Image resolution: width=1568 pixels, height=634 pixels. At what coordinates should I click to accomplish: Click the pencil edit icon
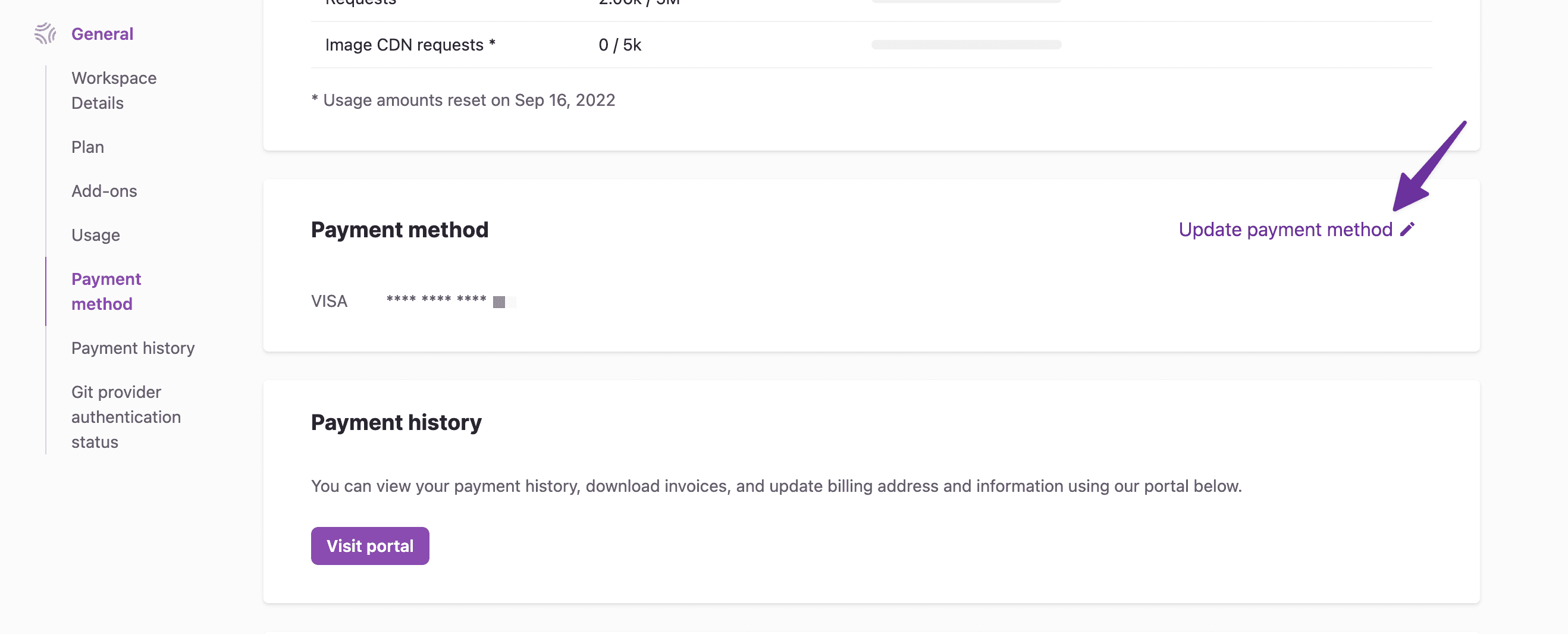[1407, 229]
